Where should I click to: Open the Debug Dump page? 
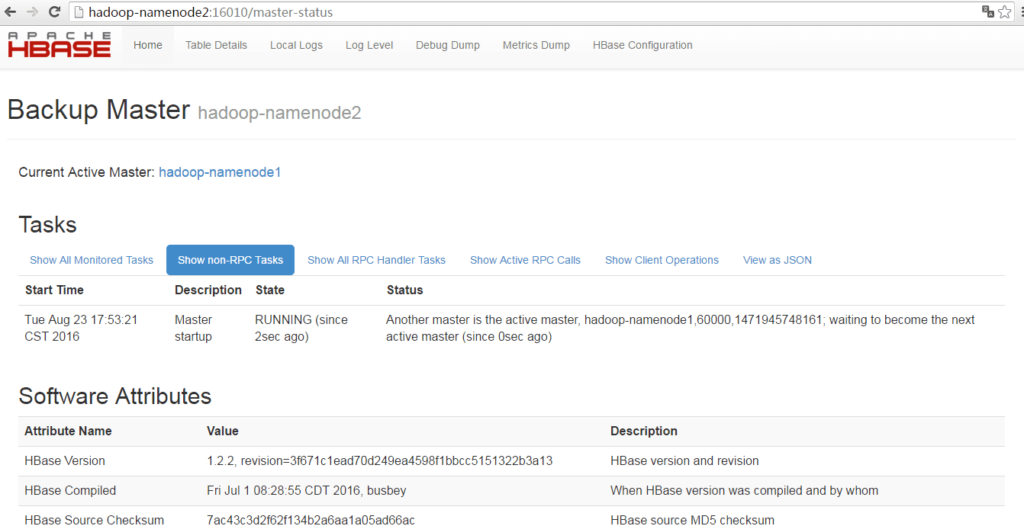point(447,45)
